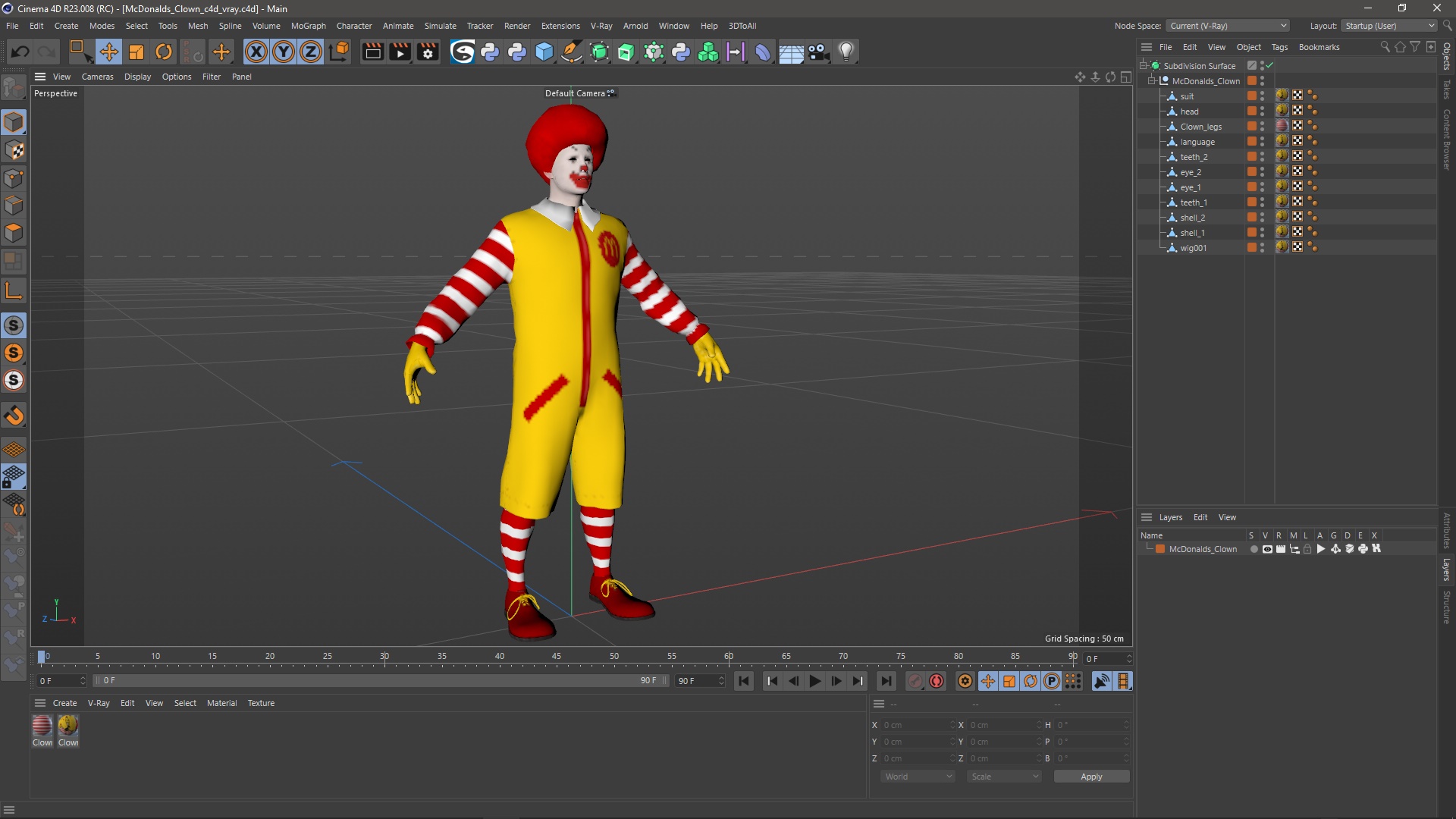The image size is (1456, 819).
Task: Open material manager Texture menu
Action: pyautogui.click(x=261, y=703)
